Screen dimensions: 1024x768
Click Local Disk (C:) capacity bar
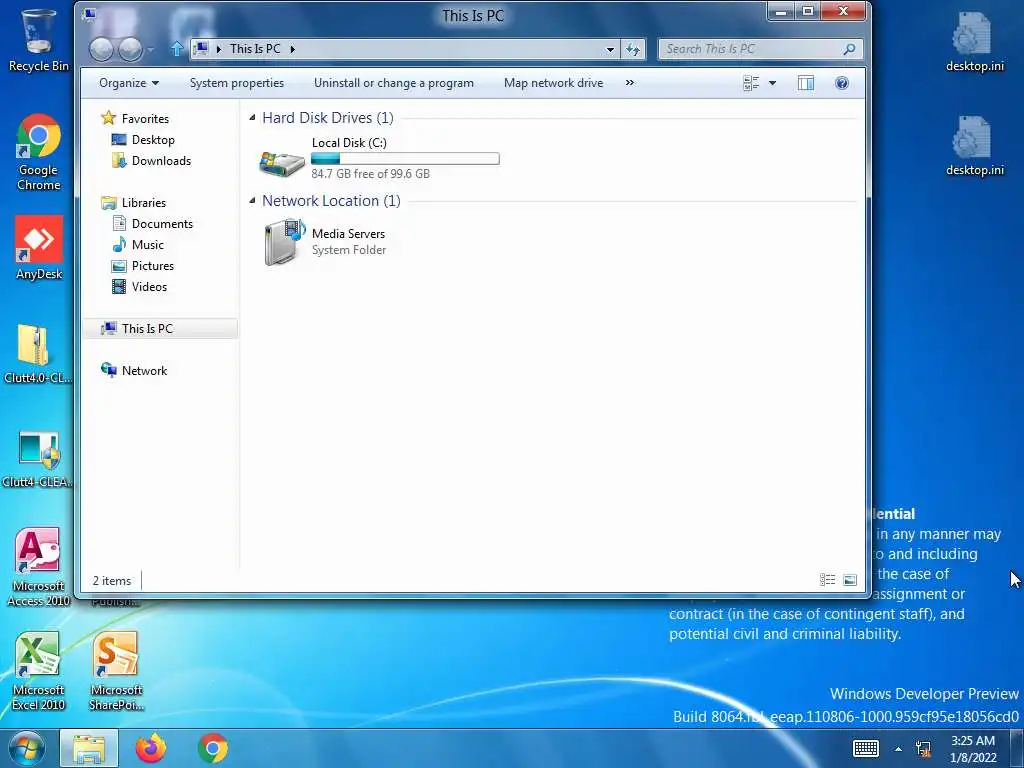[x=405, y=158]
